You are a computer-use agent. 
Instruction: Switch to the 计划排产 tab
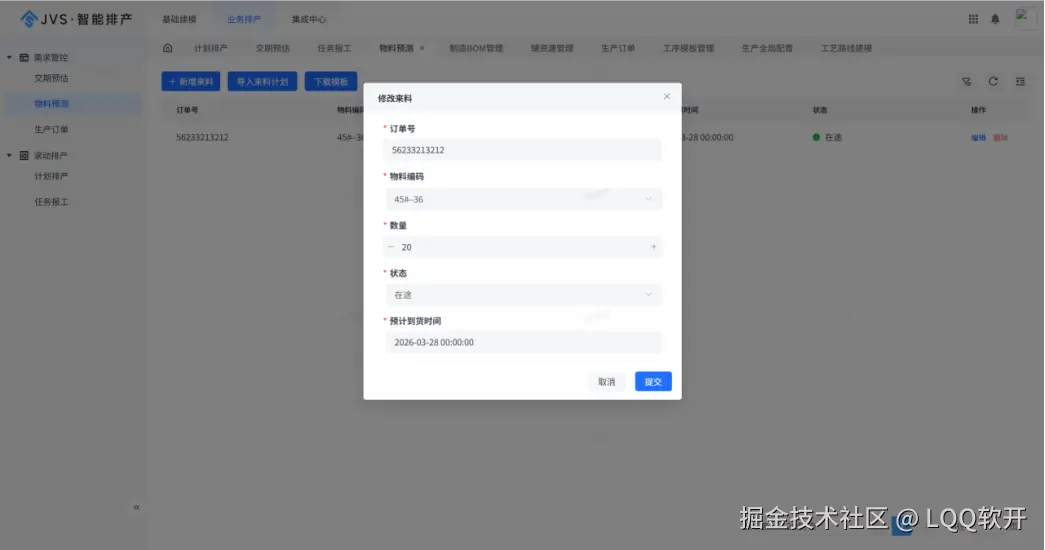tap(211, 48)
